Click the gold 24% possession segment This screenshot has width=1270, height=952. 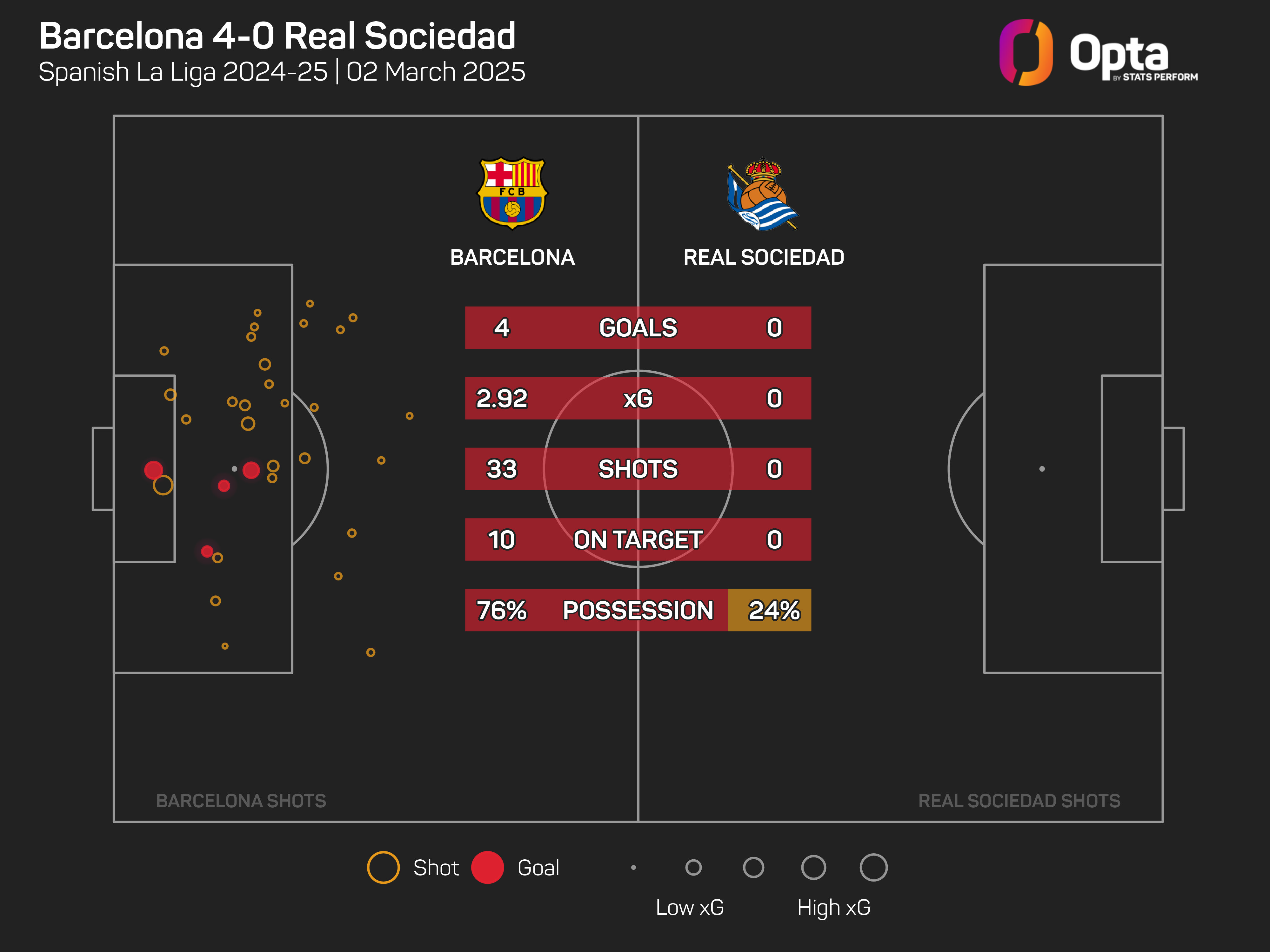pyautogui.click(x=769, y=610)
